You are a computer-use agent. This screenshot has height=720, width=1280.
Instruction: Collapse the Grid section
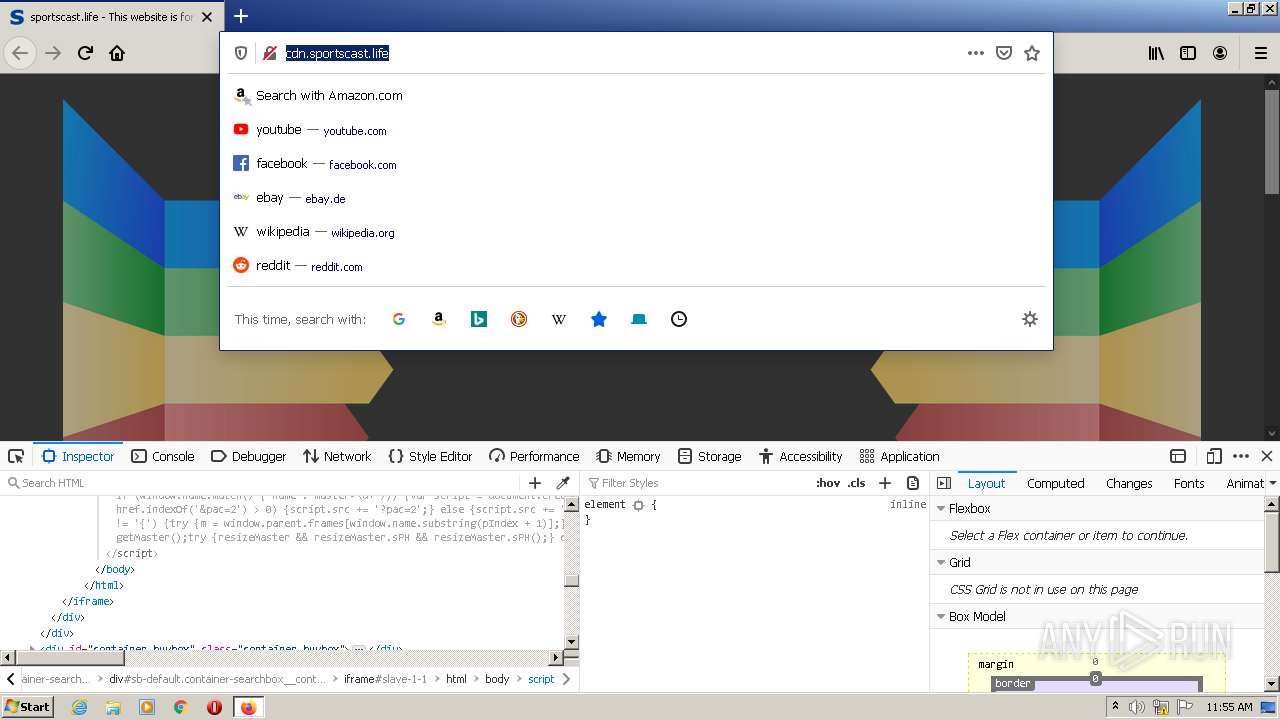click(x=941, y=562)
